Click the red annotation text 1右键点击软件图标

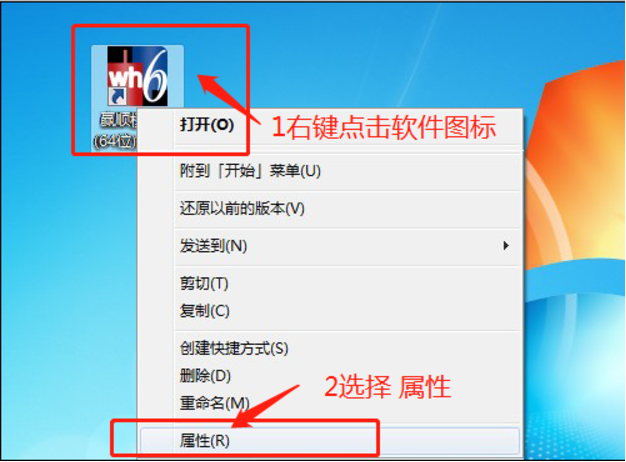tap(384, 128)
